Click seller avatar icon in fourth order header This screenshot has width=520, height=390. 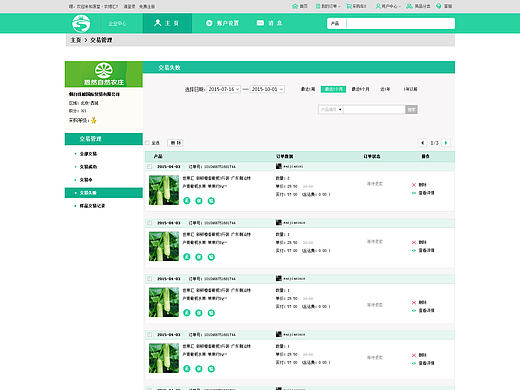(x=279, y=334)
